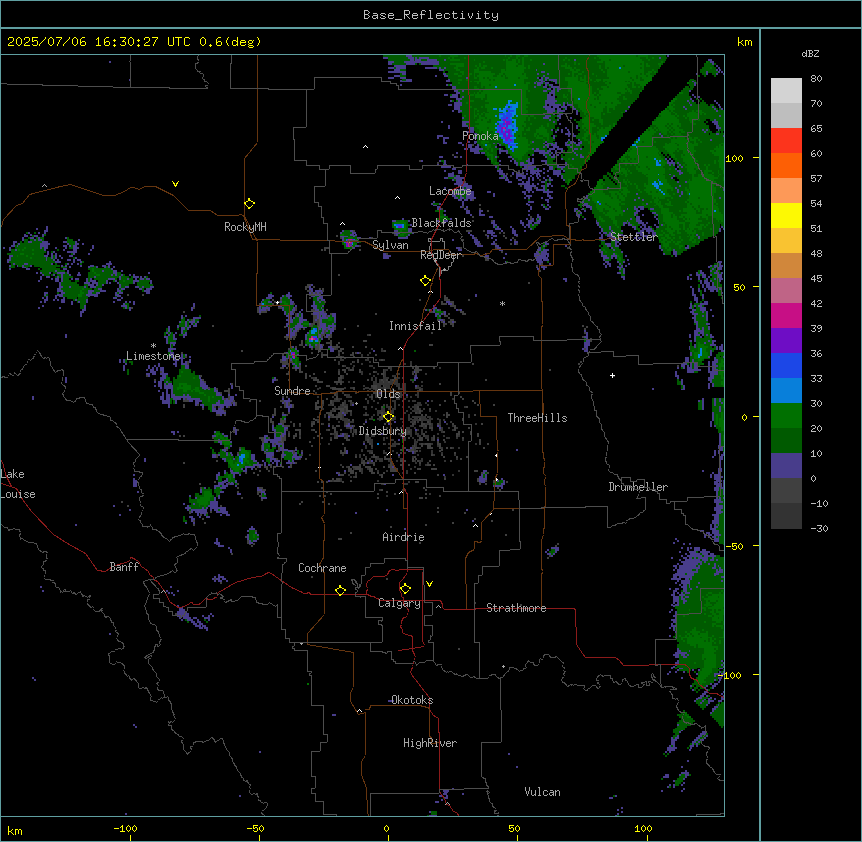Click the Calgary city label
Viewport: 862px width, 842px height.
[x=399, y=603]
